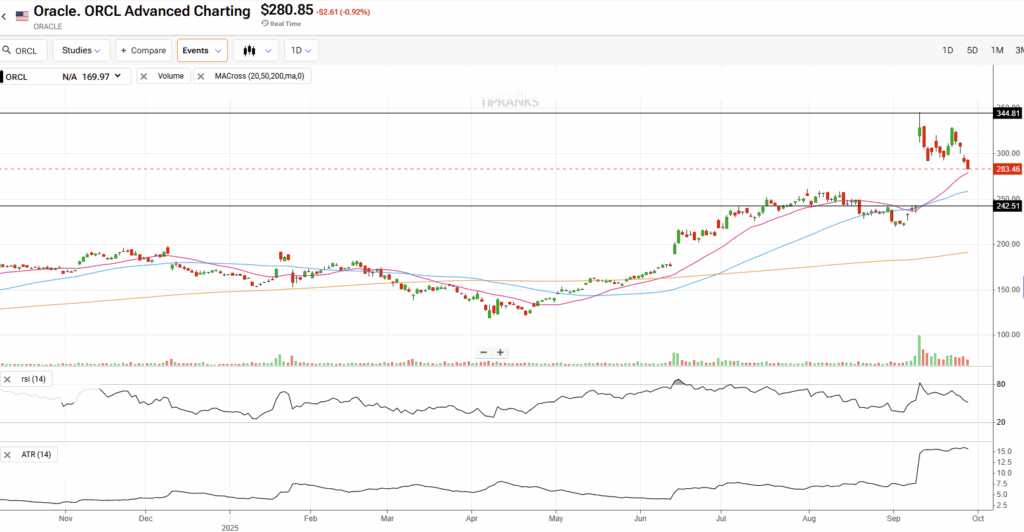This screenshot has height=532, width=1024.
Task: Close the rsi (14) panel
Action: point(8,379)
